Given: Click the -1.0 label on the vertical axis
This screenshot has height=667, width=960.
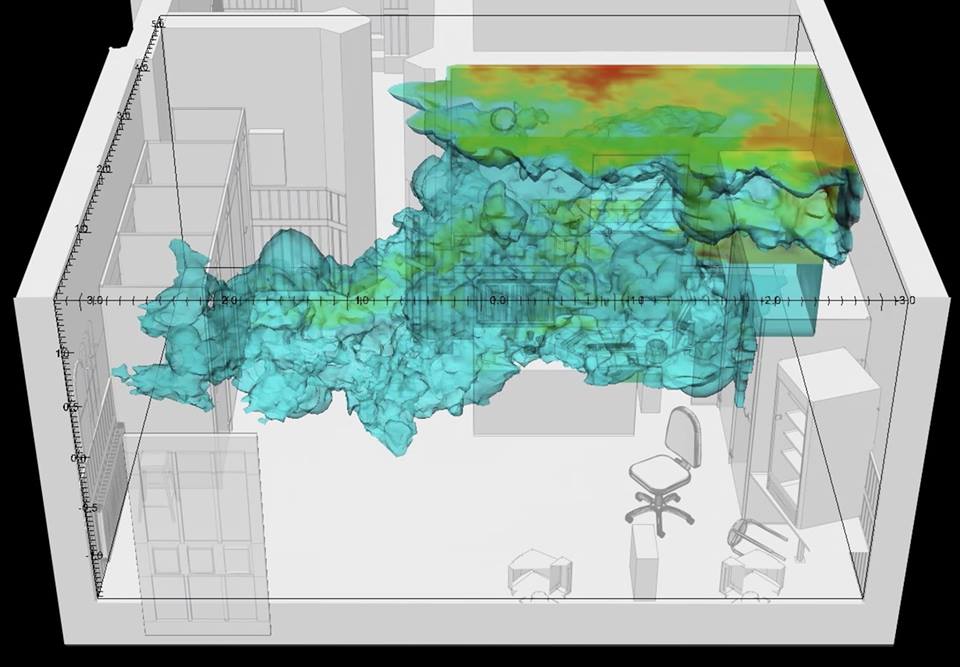Looking at the screenshot, I should tap(96, 556).
